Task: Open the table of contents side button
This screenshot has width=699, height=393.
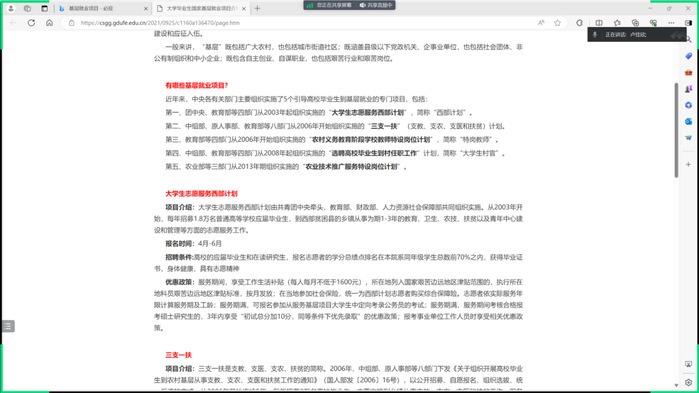Action: tap(8, 326)
